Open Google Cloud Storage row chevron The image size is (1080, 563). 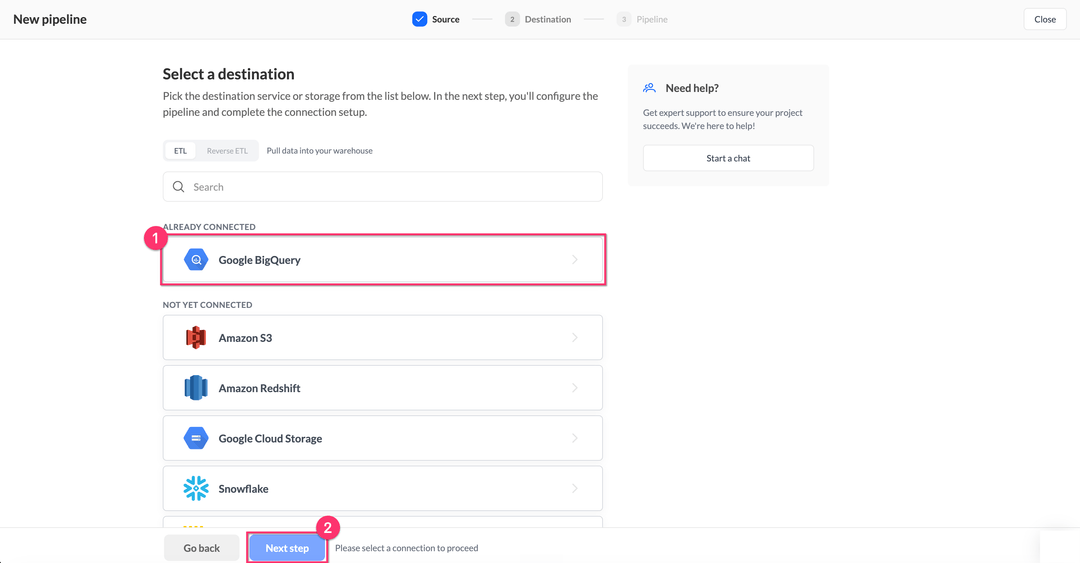(x=574, y=438)
